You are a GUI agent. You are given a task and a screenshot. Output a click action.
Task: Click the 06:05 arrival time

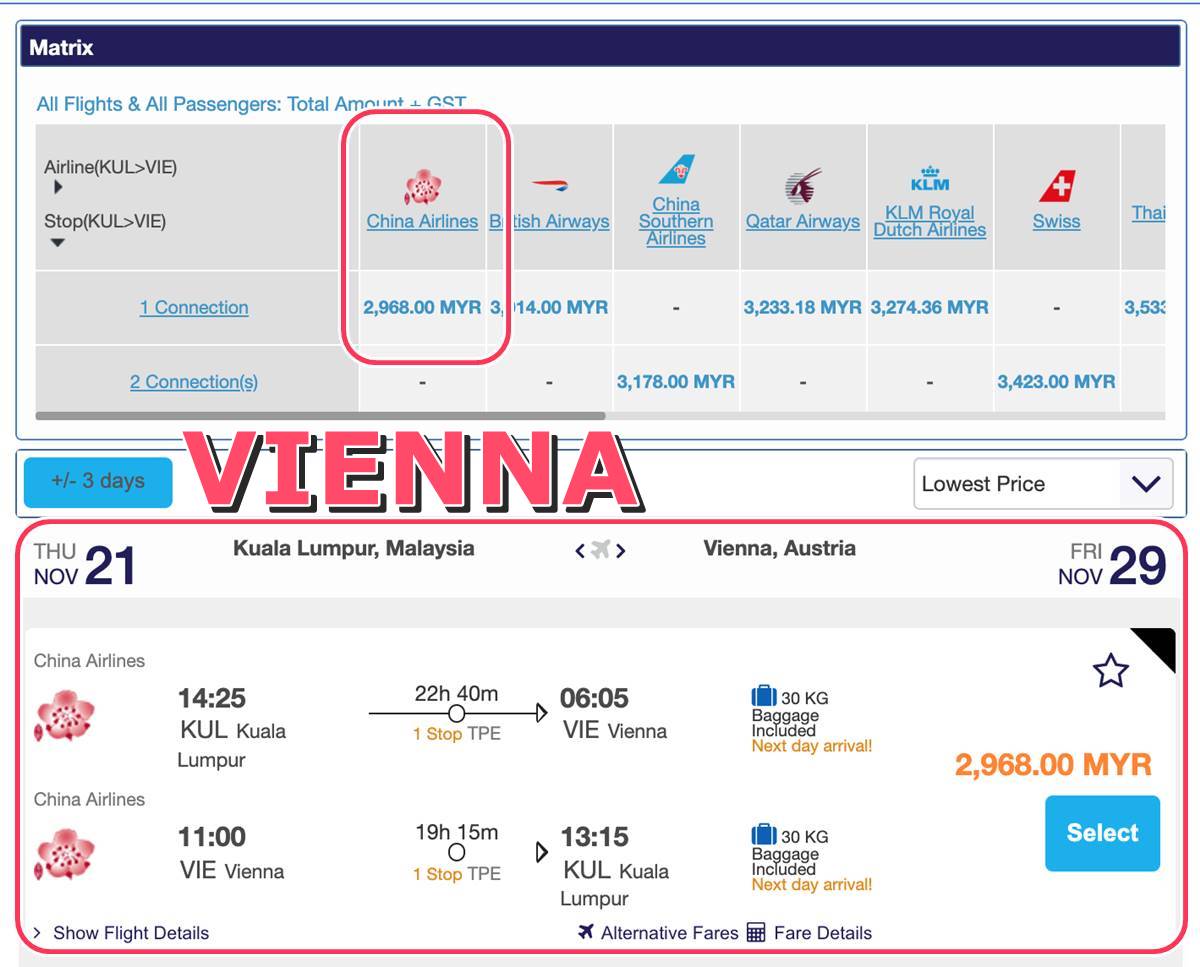594,697
